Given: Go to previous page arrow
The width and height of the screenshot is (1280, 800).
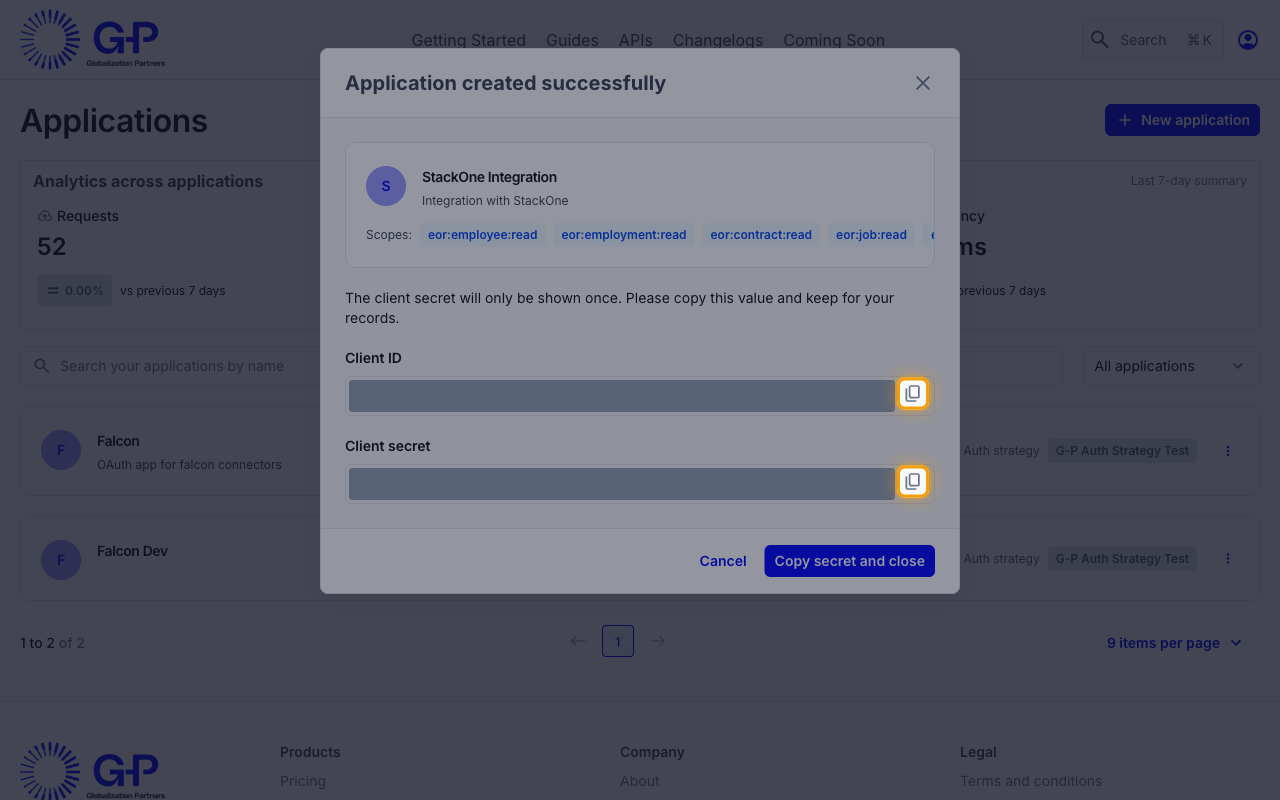Looking at the screenshot, I should (578, 641).
